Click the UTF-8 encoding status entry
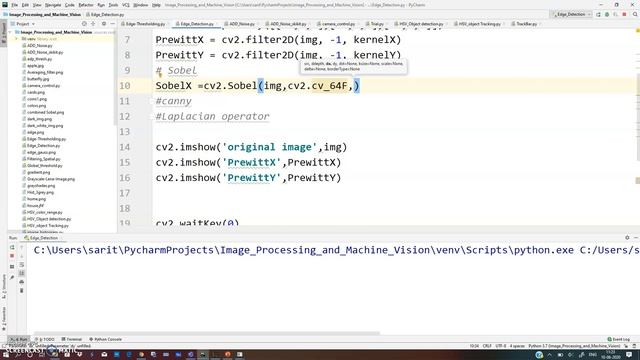640x360 pixels. (501, 346)
